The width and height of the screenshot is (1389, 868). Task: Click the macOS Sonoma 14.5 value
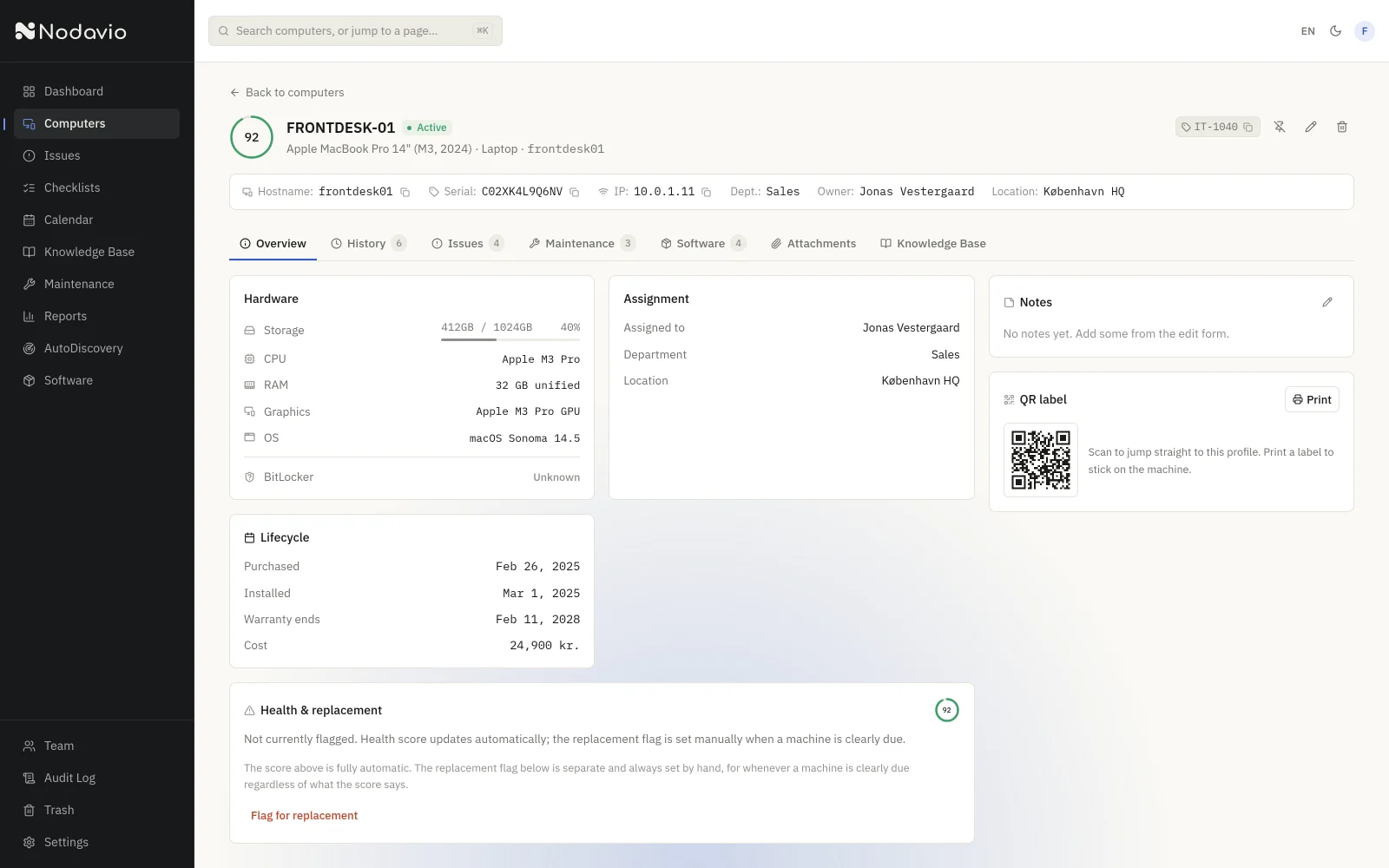[524, 438]
